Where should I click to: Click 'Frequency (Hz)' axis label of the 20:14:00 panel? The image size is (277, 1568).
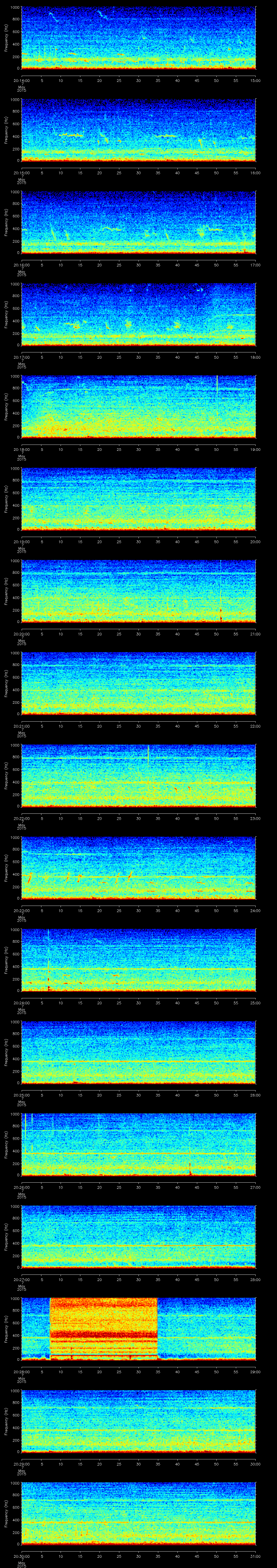[6, 38]
